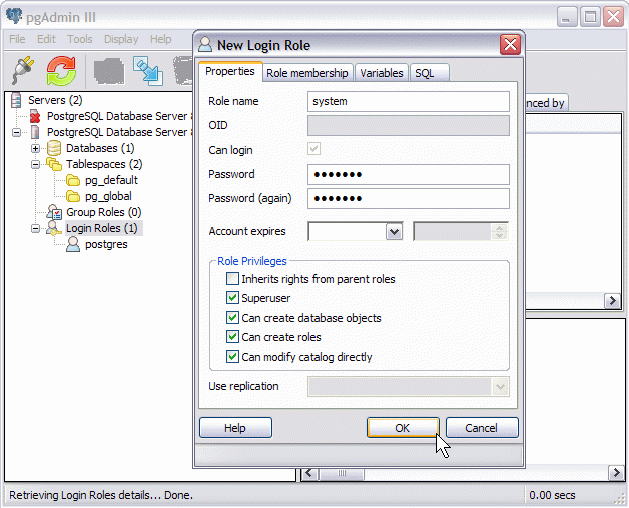Switch to the Role membership tab
The image size is (629, 508).
click(x=307, y=73)
